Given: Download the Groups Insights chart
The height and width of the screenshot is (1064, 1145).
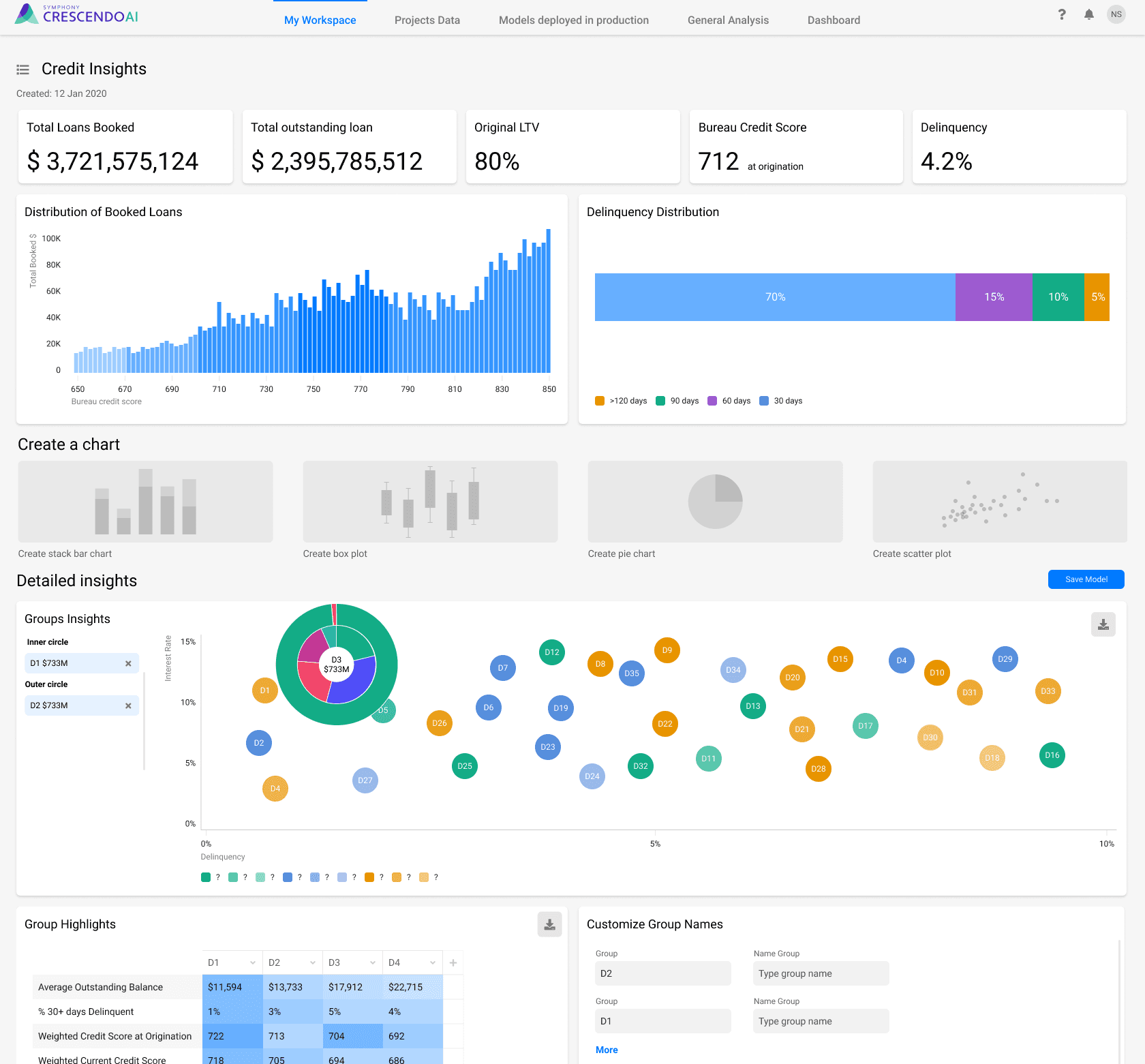Looking at the screenshot, I should (1103, 624).
